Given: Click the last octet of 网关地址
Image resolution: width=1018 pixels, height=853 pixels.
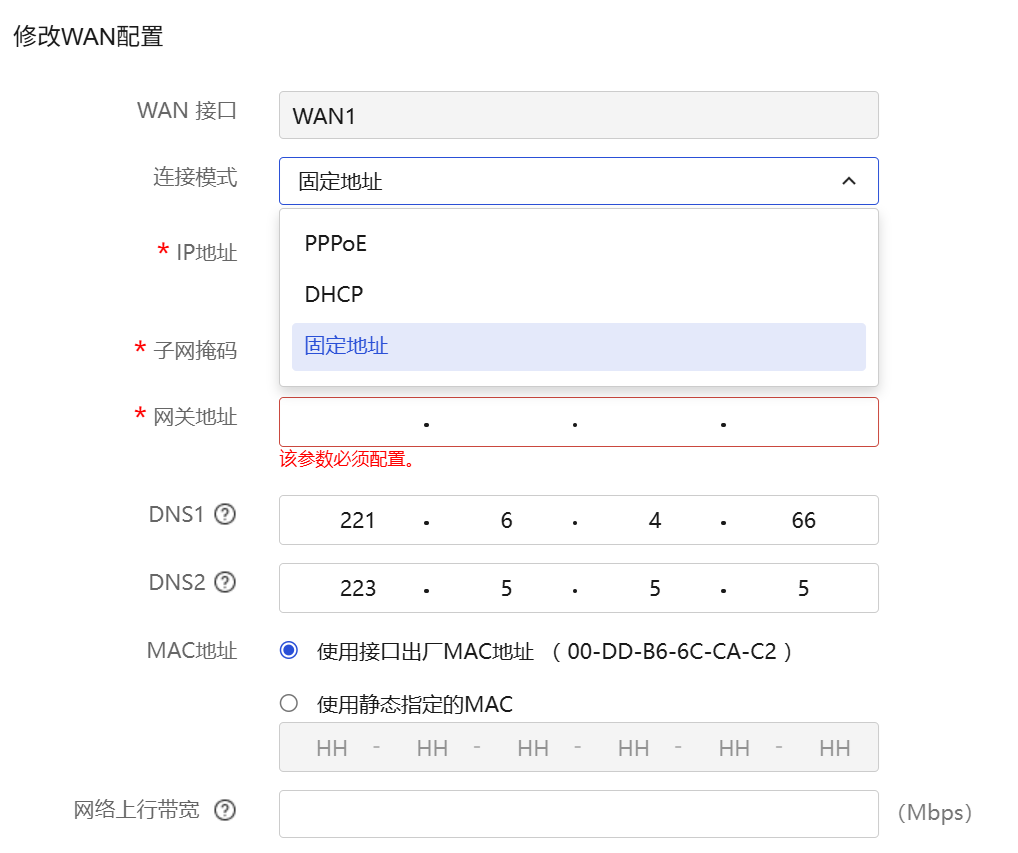Looking at the screenshot, I should [801, 423].
